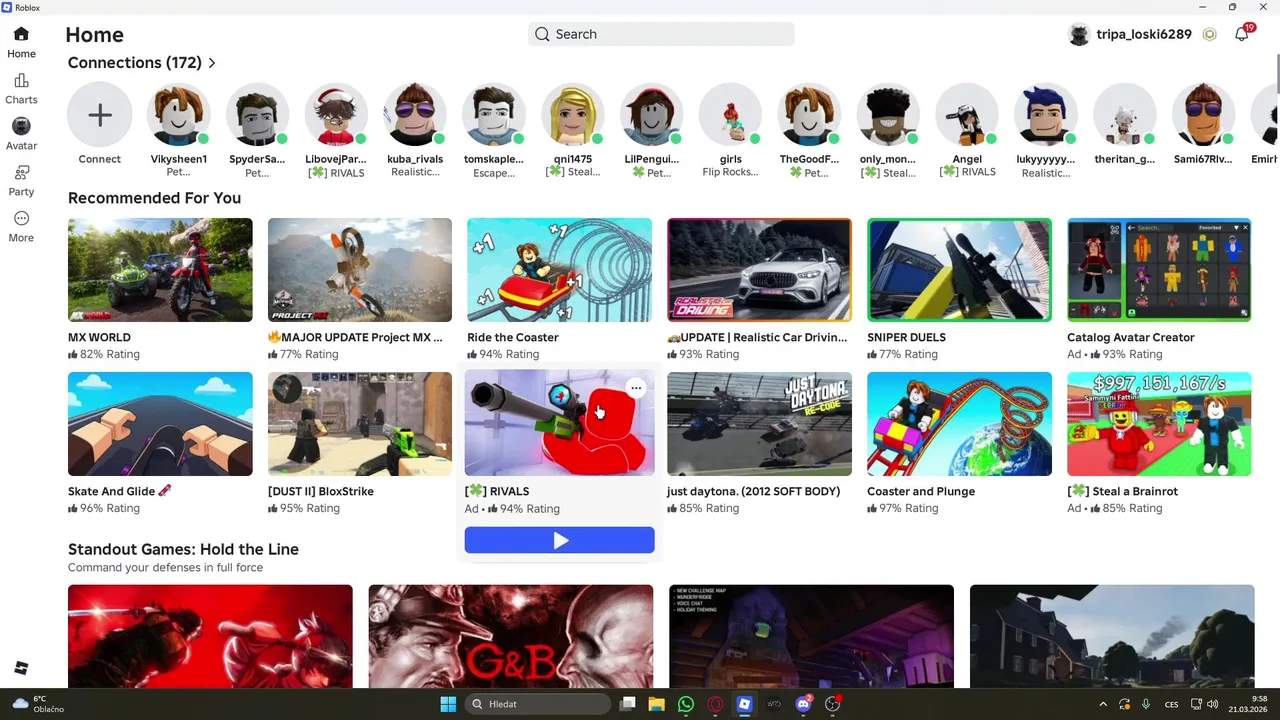Show hidden tray icons chevron
The height and width of the screenshot is (720, 1280).
coord(1103,704)
